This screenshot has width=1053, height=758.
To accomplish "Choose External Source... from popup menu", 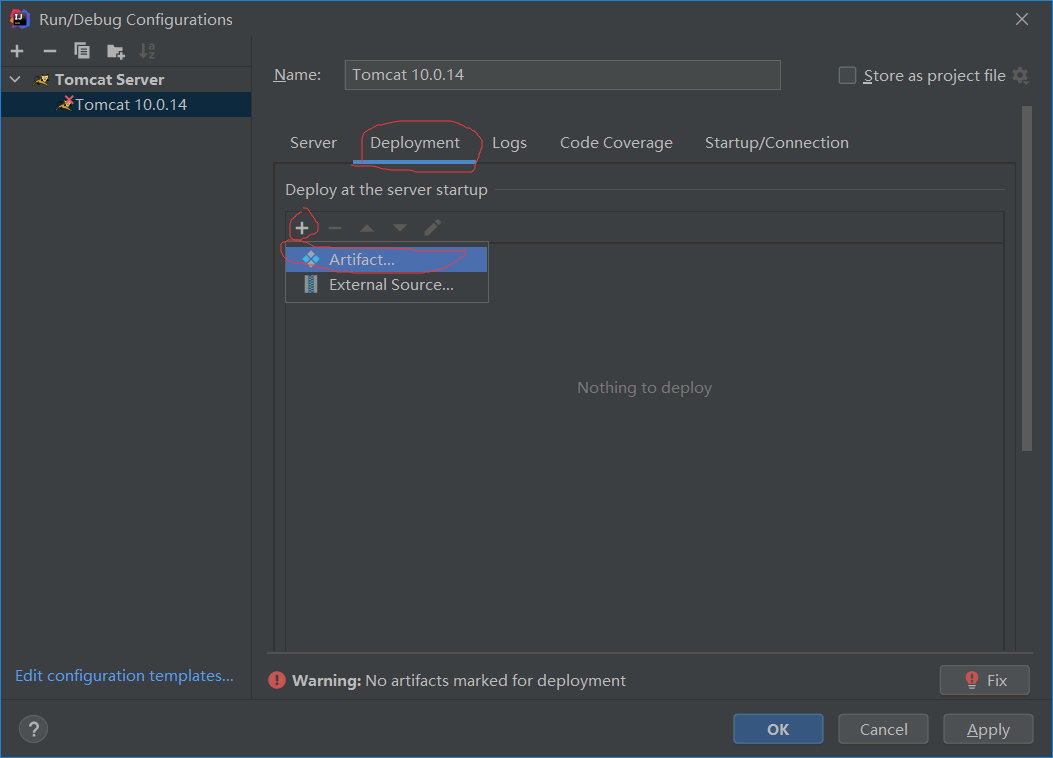I will coord(386,285).
